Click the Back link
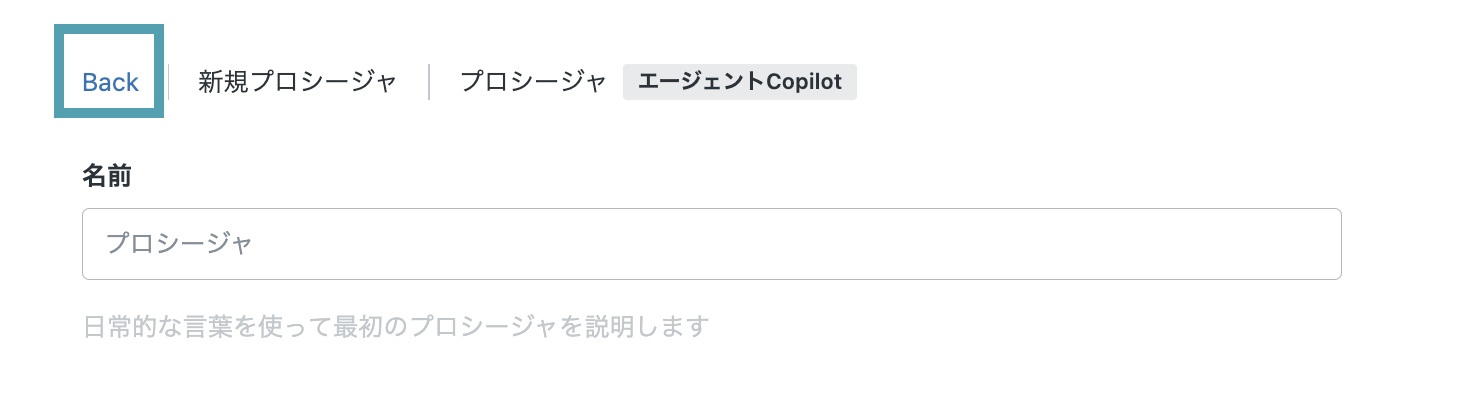1478x394 pixels. 110,82
